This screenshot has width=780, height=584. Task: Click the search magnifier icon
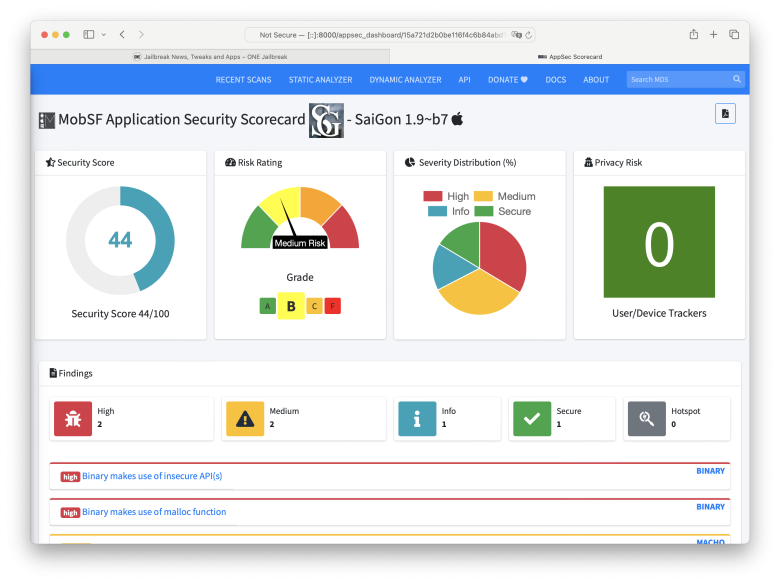[x=737, y=79]
